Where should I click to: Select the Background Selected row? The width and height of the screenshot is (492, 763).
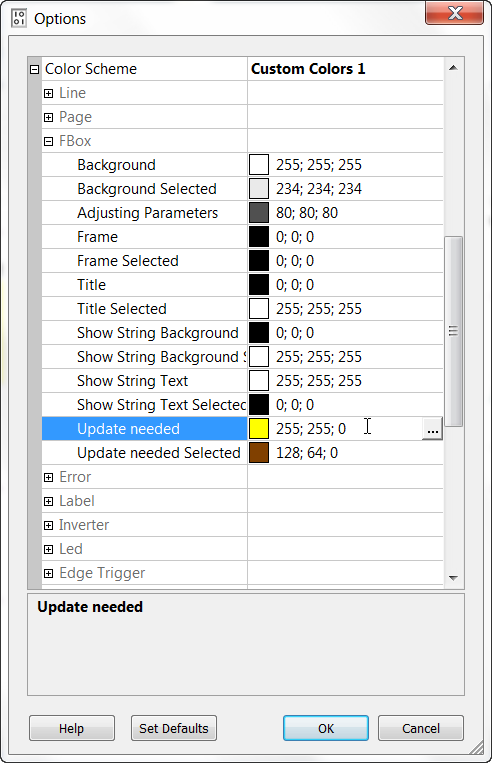click(242, 189)
